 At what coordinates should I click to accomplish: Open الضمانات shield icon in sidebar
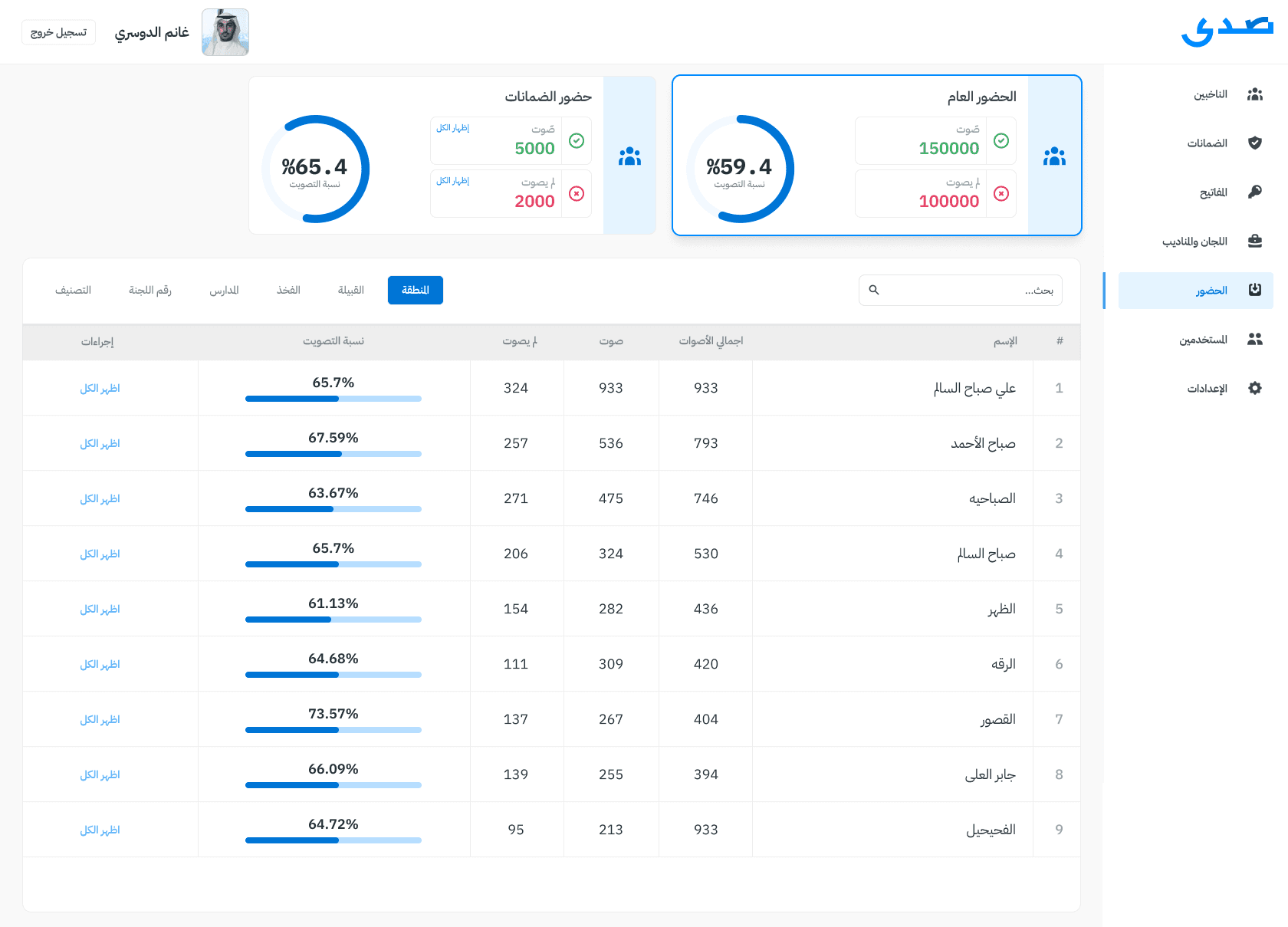pos(1254,143)
